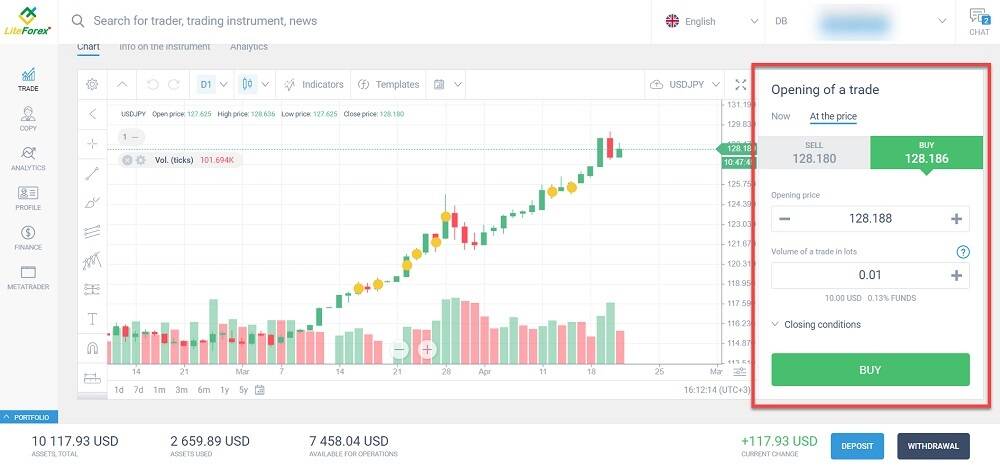Screen dimensions: 1000x469
Task: Decrease the opening price
Action: pos(784,219)
